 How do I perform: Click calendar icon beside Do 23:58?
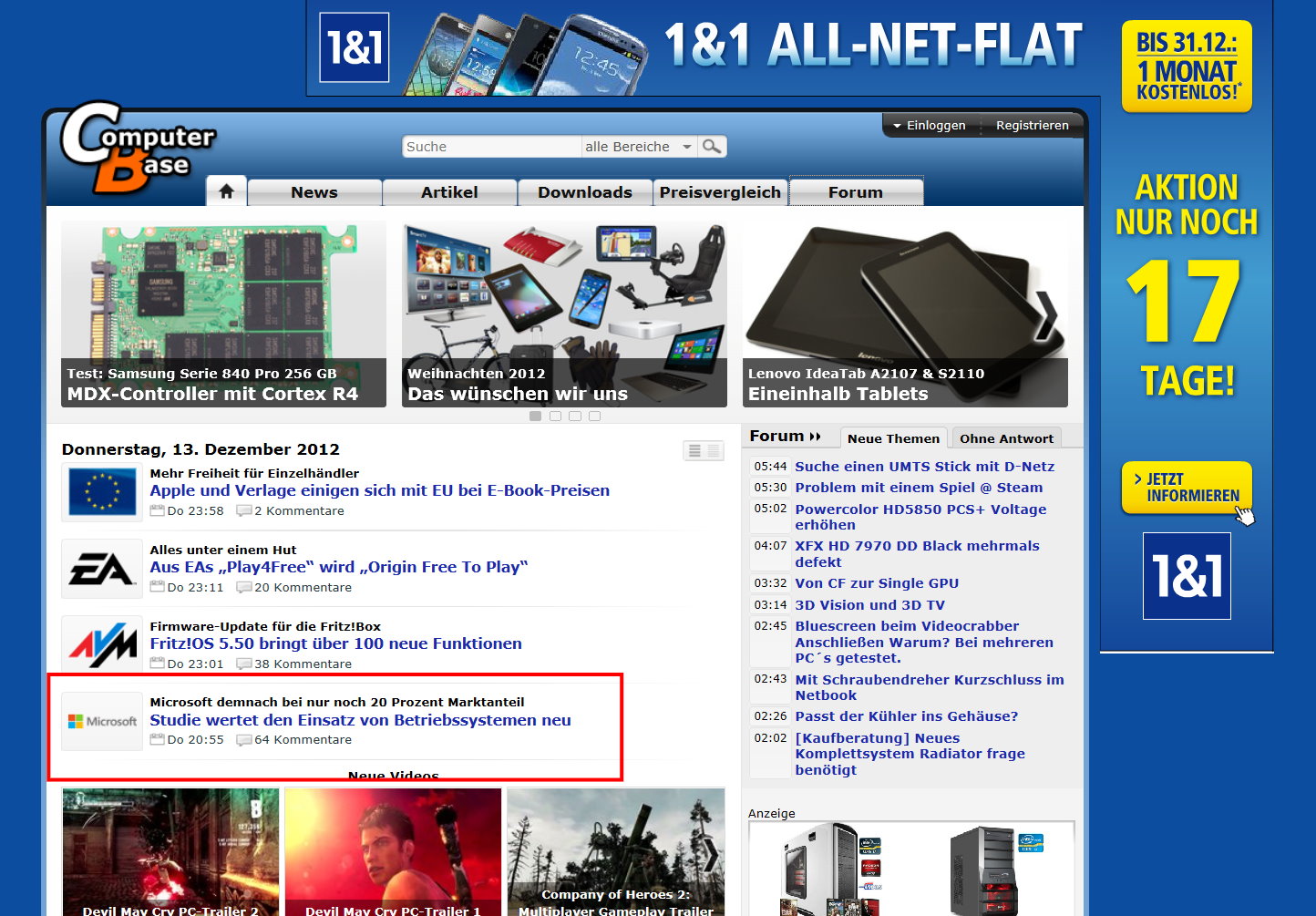click(x=157, y=510)
